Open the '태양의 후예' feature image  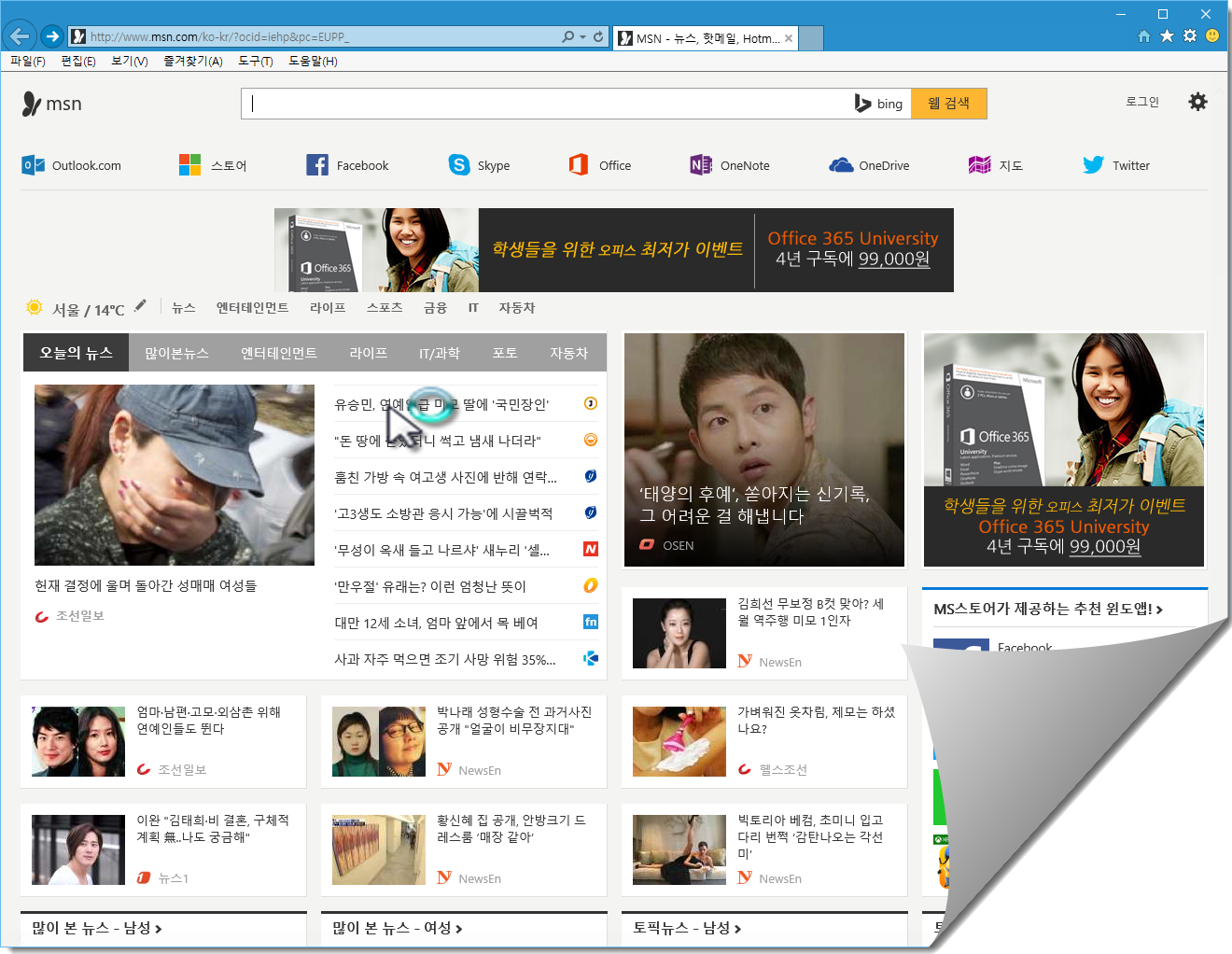764,450
